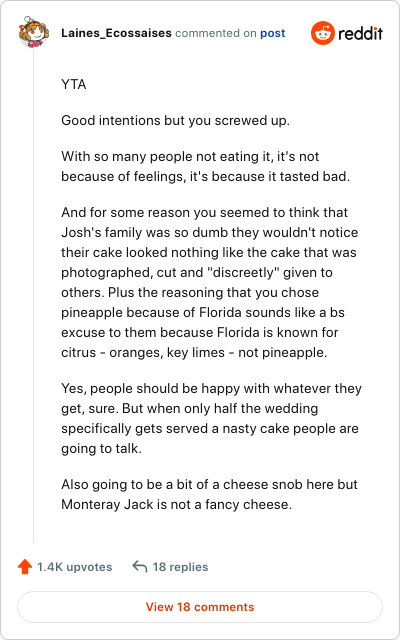This screenshot has width=400, height=640.
Task: Click the "commented on" label text
Action: [x=216, y=33]
